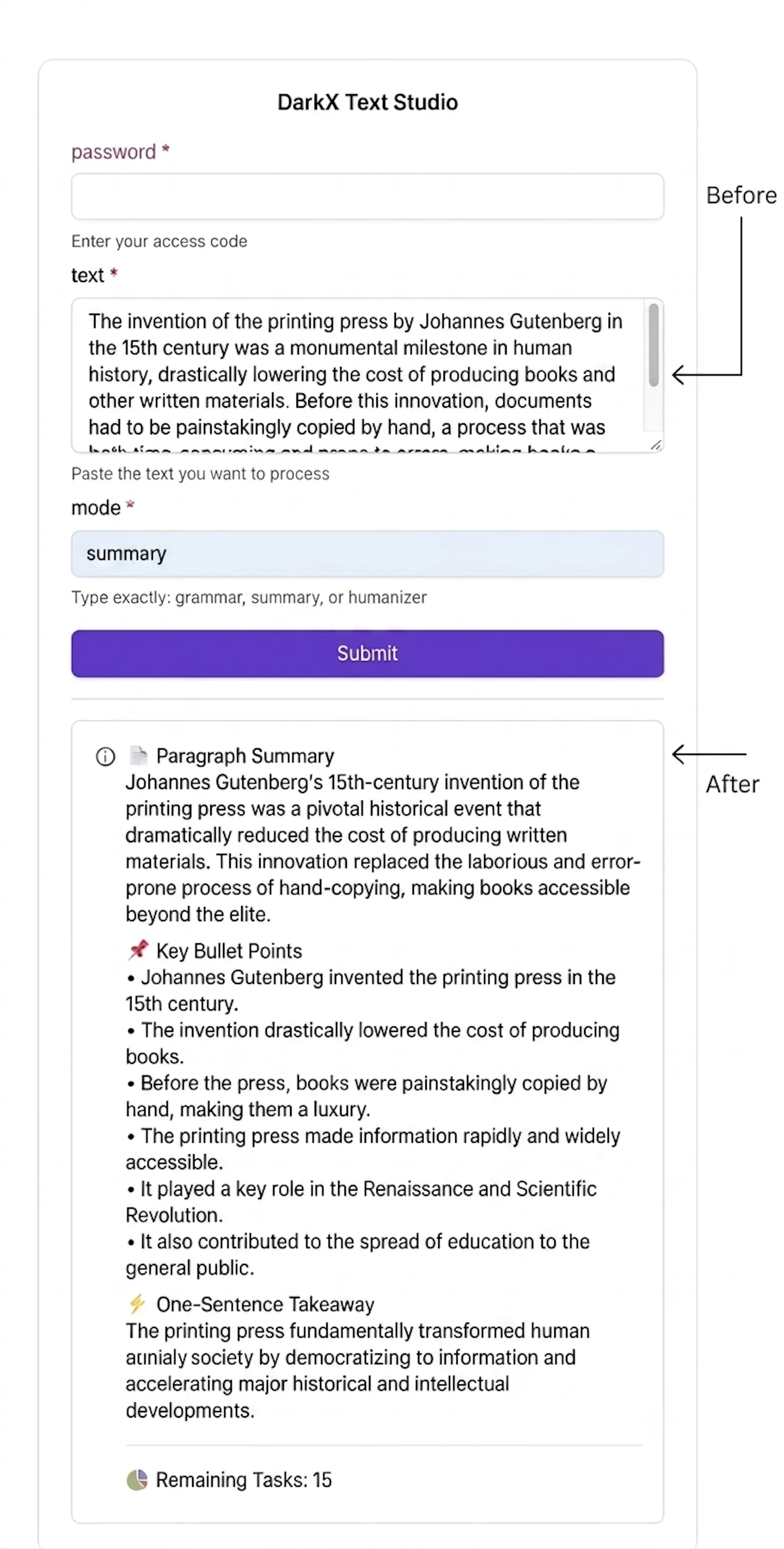
Task: Click the resize handle of the text area
Action: pyautogui.click(x=656, y=445)
